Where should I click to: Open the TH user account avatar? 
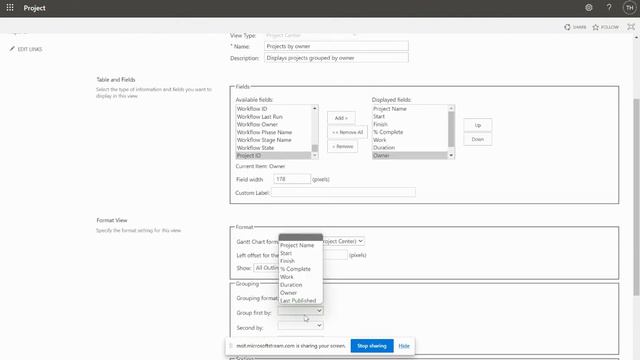629,7
